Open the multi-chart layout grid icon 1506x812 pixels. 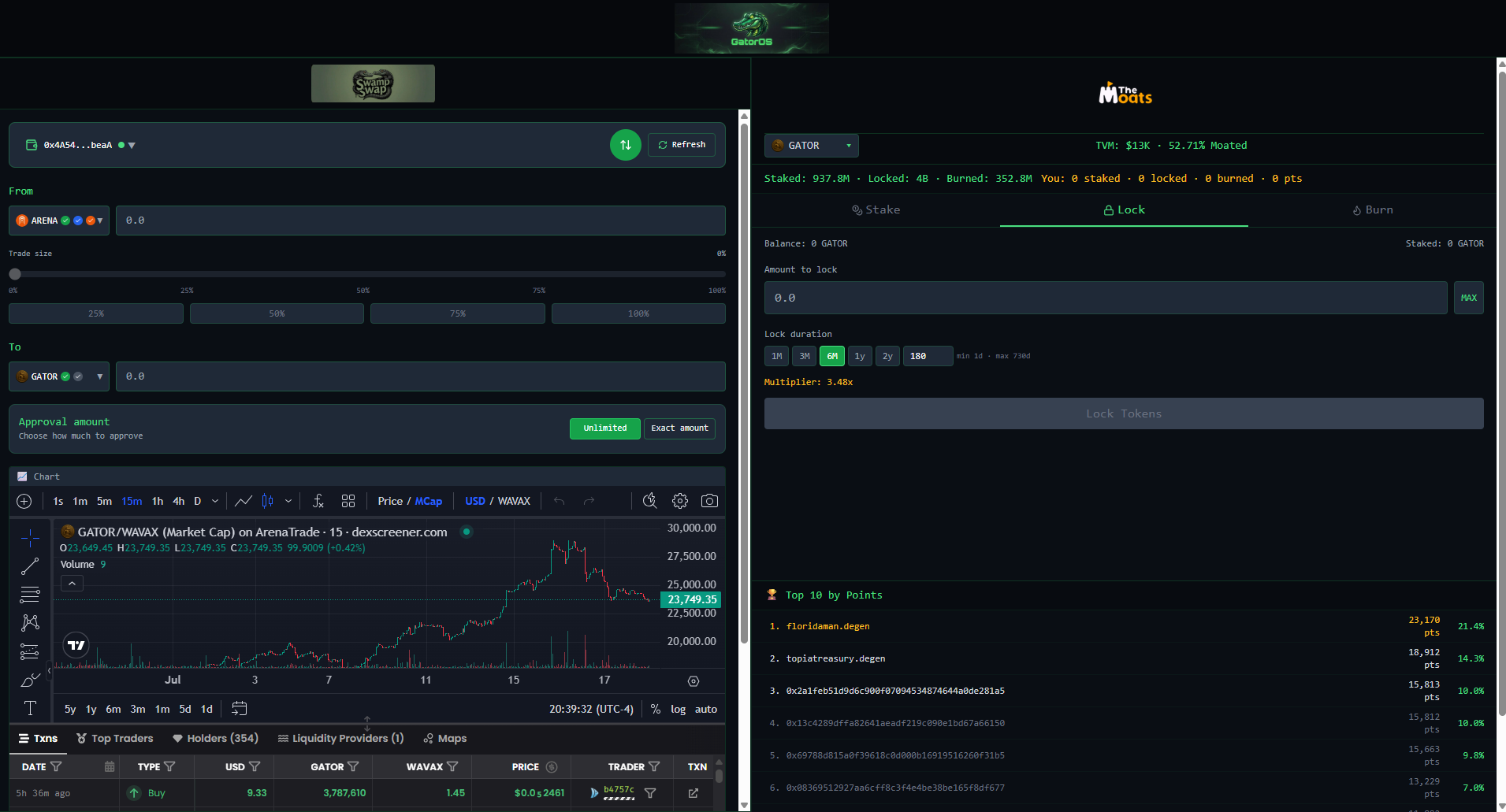[x=348, y=501]
